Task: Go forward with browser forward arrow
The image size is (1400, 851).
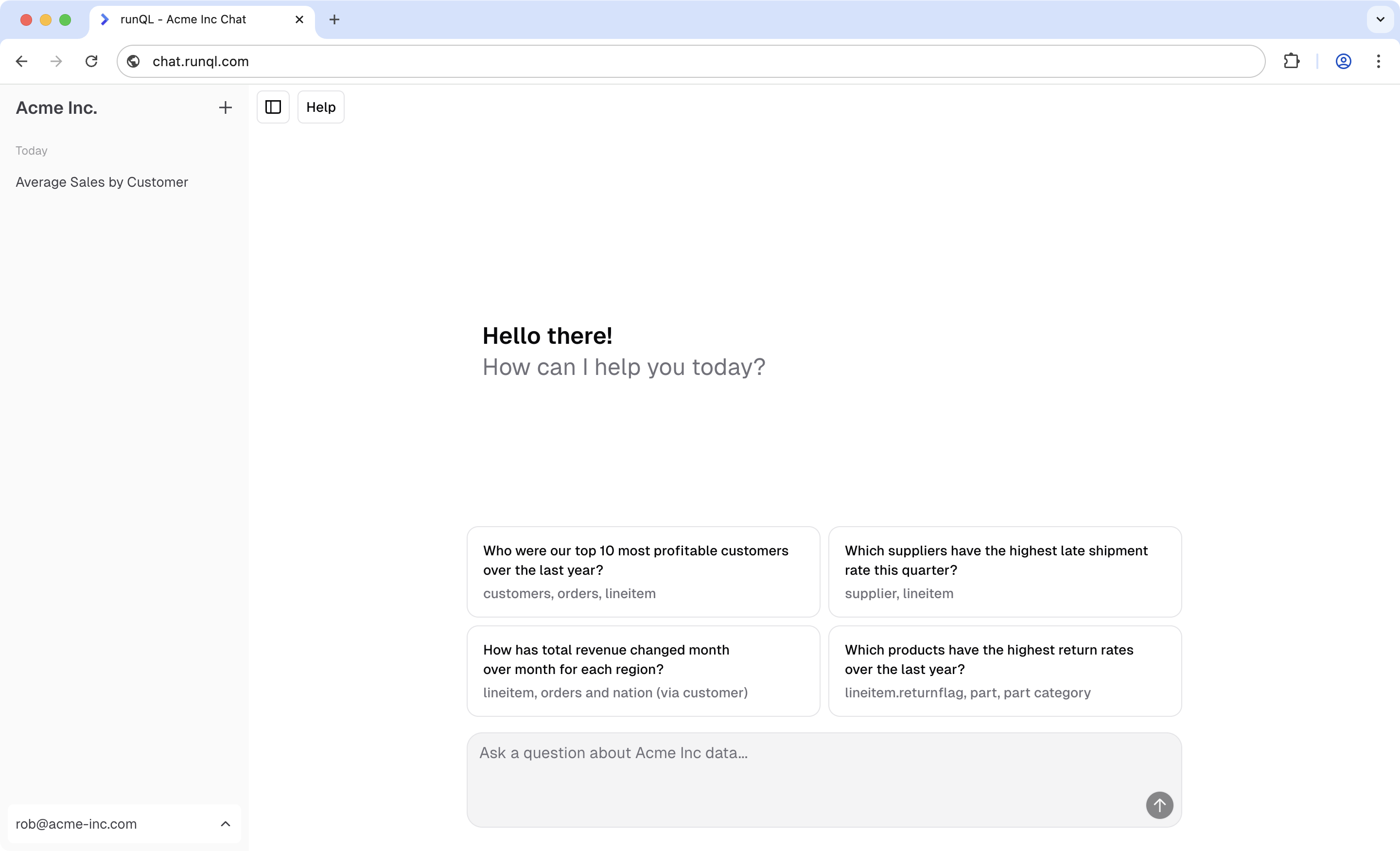Action: pos(56,61)
